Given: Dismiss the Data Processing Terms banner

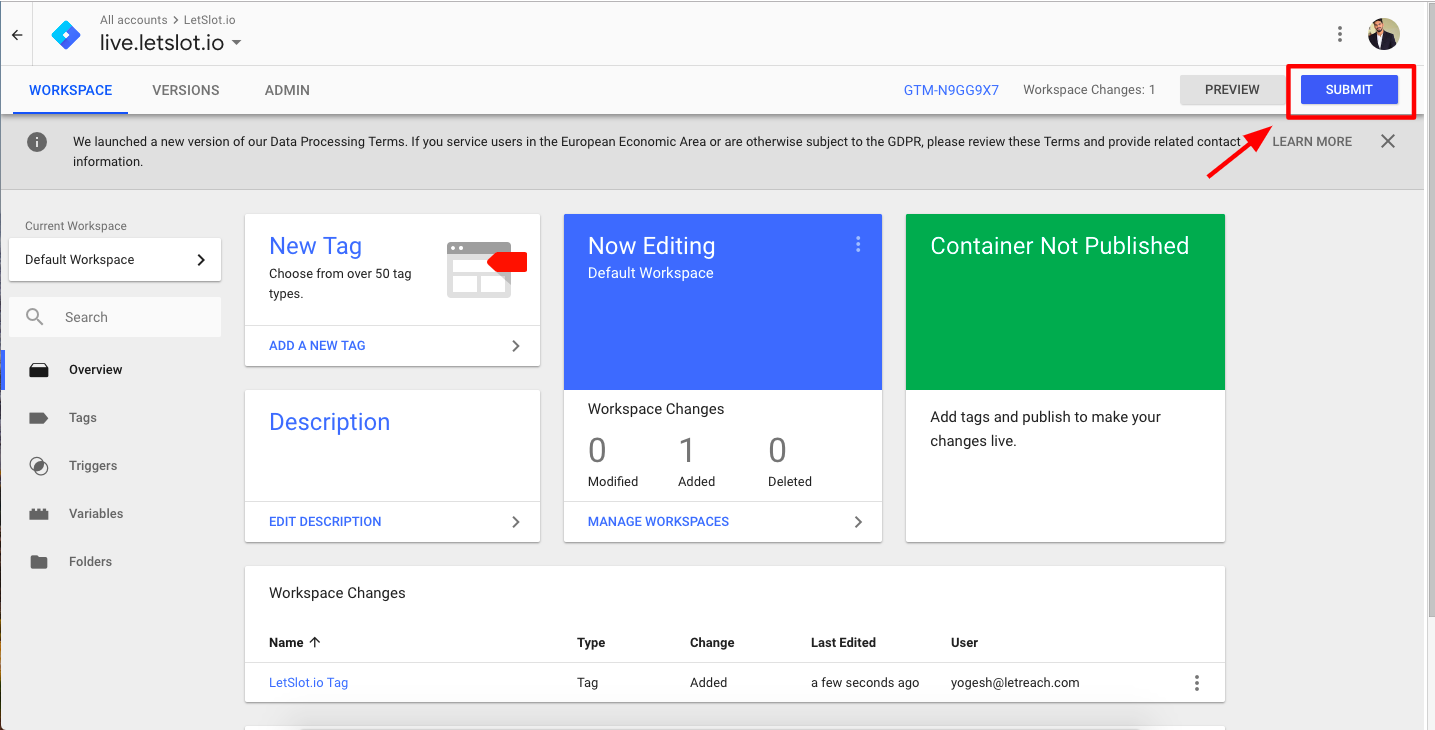Looking at the screenshot, I should coord(1388,141).
